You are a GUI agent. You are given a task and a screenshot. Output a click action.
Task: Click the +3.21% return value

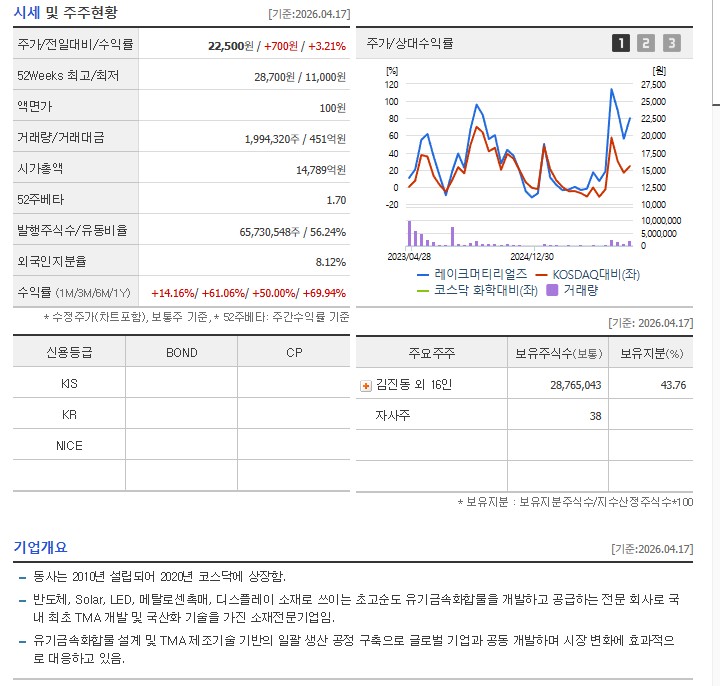point(326,46)
